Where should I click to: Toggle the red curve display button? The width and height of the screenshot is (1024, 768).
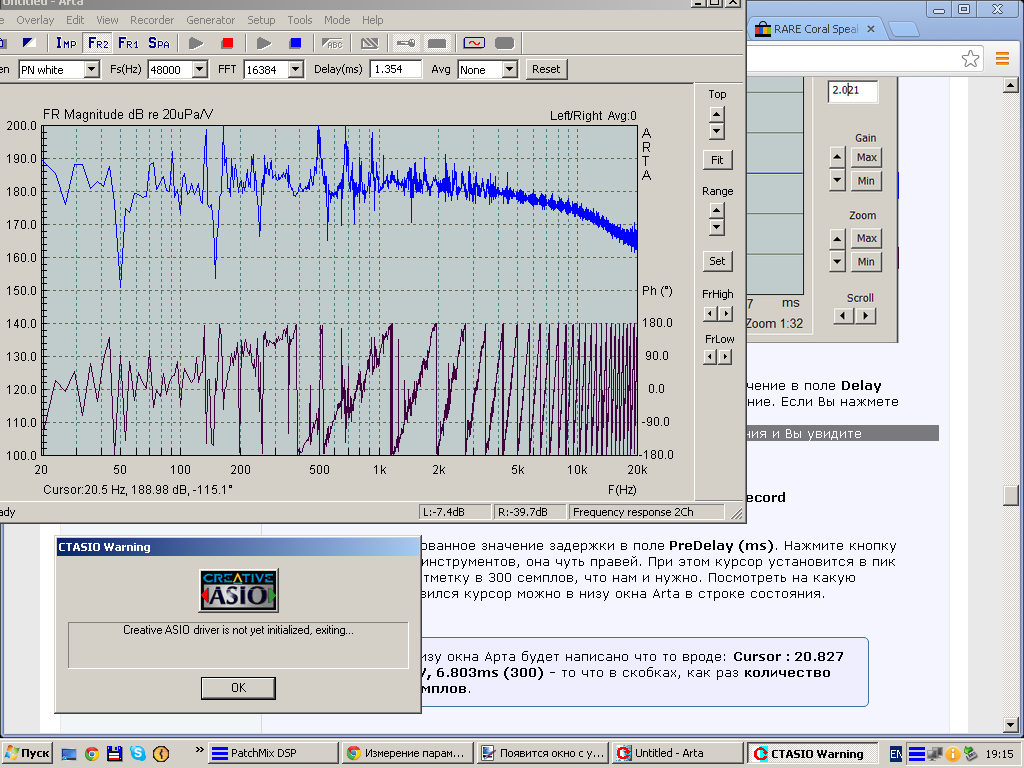[x=472, y=43]
